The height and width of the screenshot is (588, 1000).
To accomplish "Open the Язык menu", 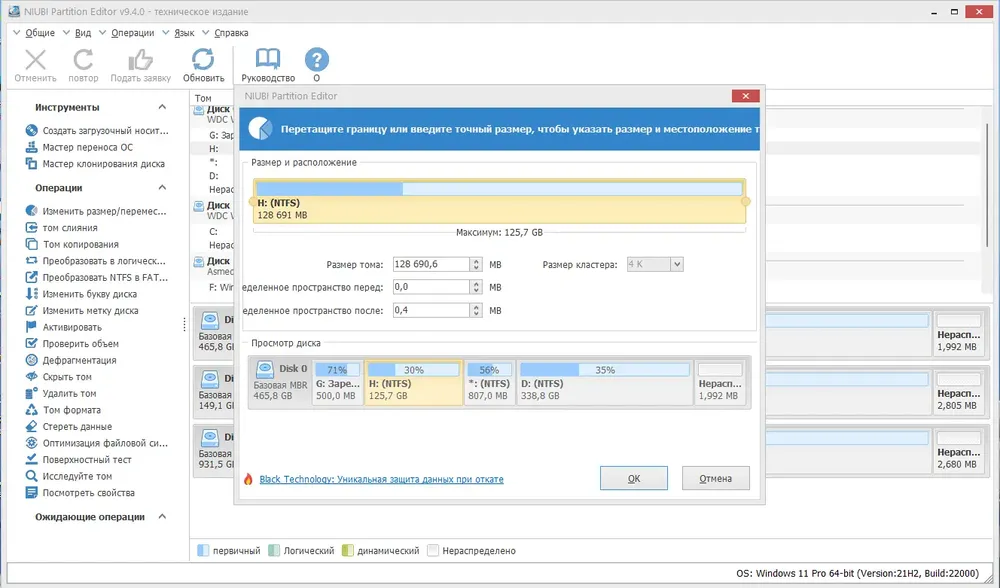I will pos(184,33).
